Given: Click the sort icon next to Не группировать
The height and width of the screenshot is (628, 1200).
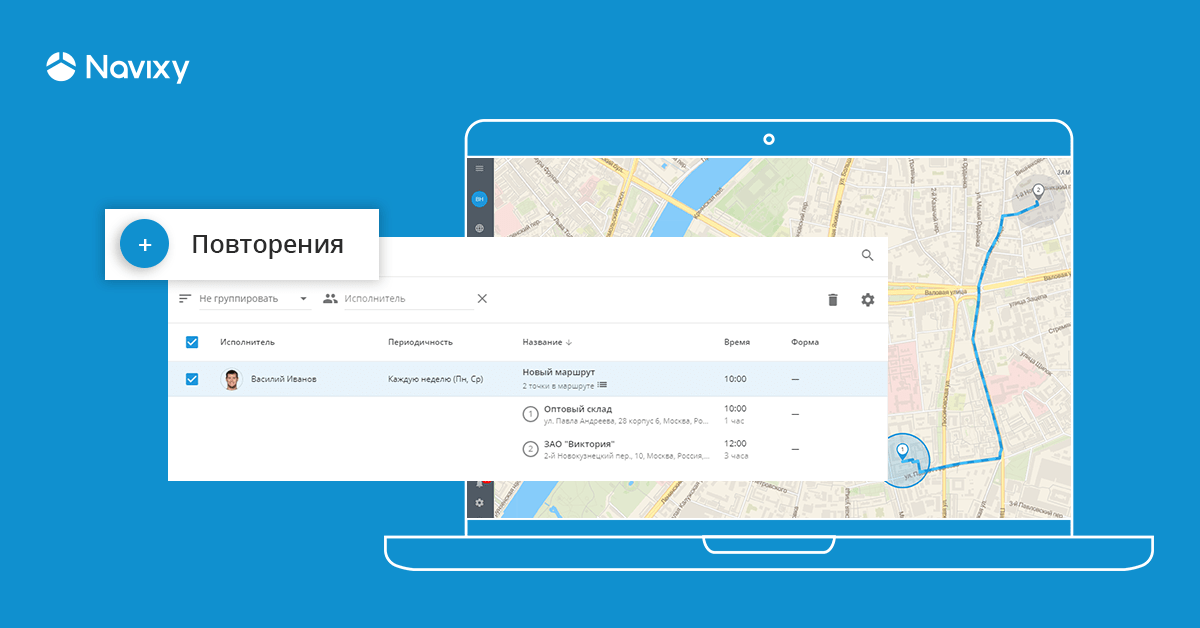Looking at the screenshot, I should [x=185, y=299].
